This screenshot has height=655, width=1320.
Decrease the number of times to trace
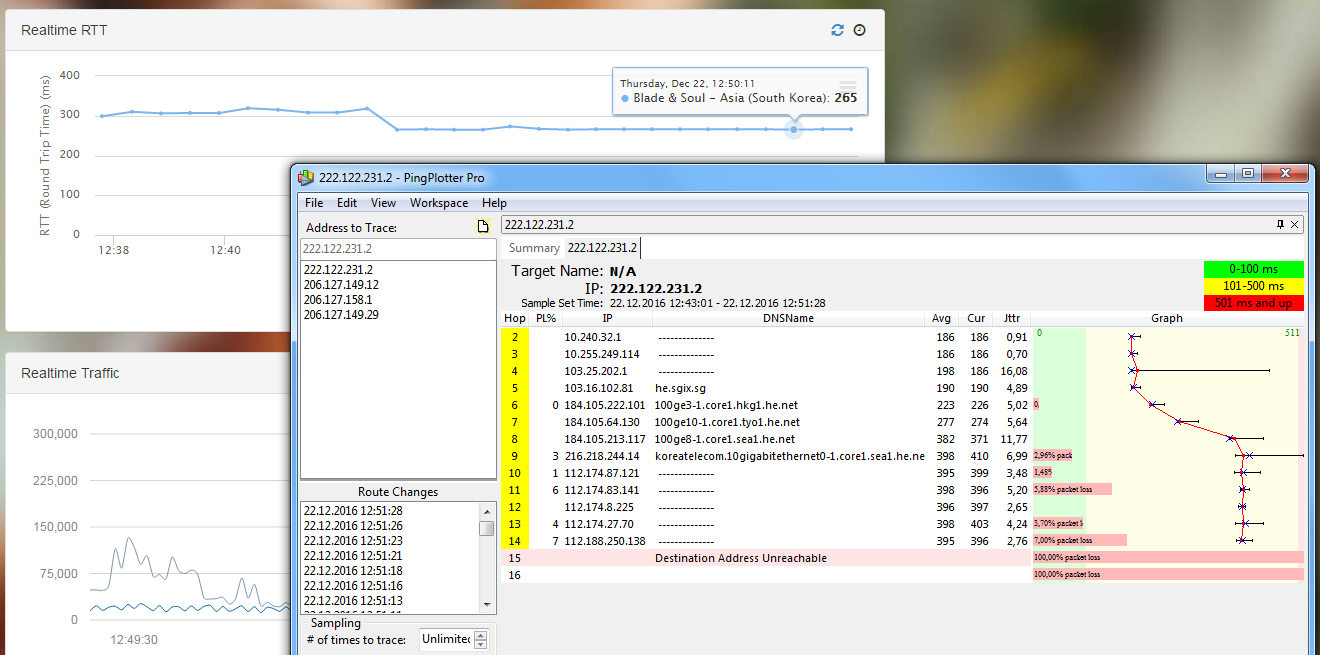coord(480,644)
